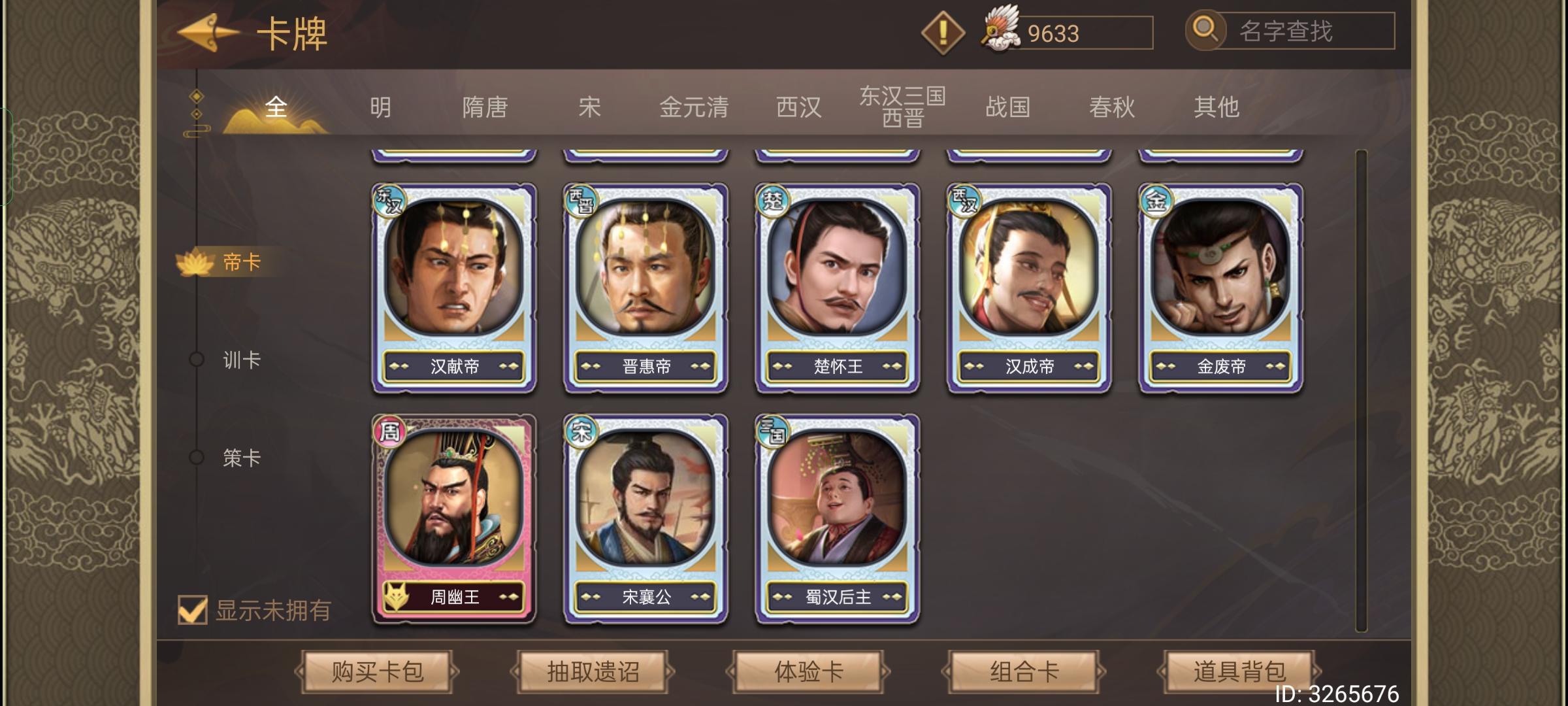Viewport: 1568px width, 706px height.
Task: Tap the feather fan currency icon
Action: (x=1001, y=29)
